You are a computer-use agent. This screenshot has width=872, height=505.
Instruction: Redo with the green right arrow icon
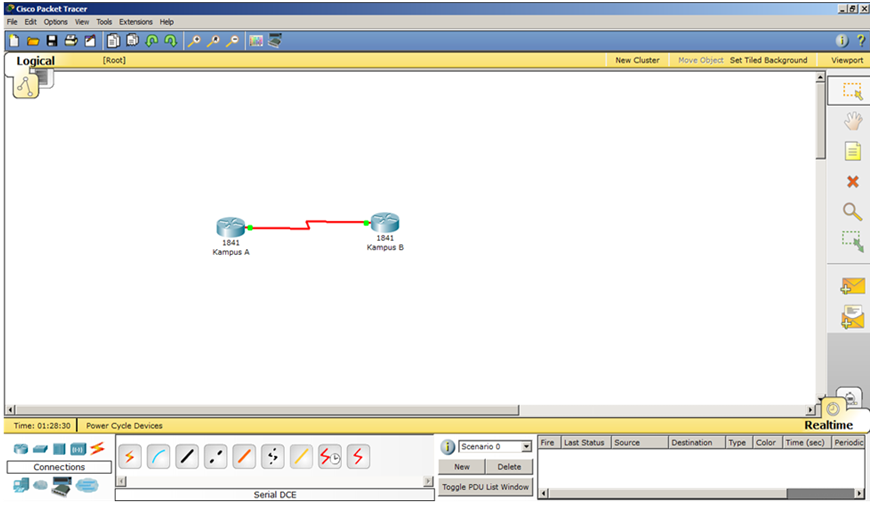(x=170, y=41)
